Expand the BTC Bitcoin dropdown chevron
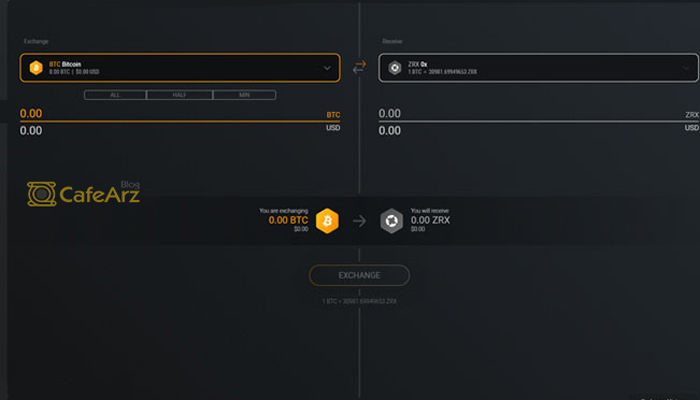Screen dimensions: 700x400 pos(326,68)
